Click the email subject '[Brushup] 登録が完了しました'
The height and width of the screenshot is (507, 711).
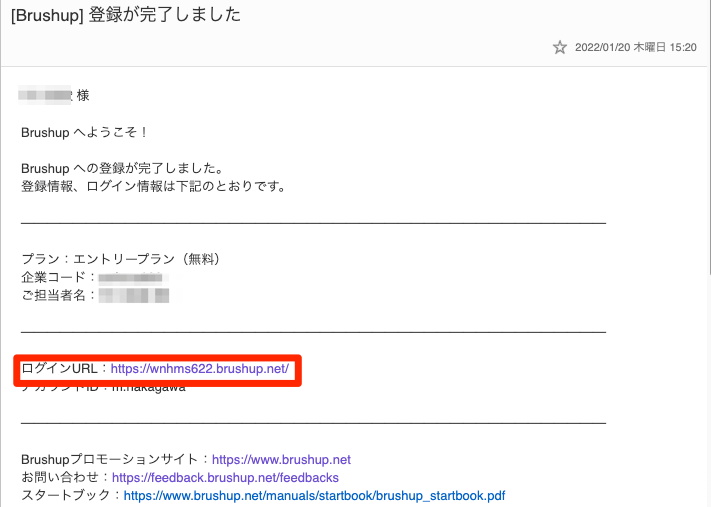[x=126, y=15]
